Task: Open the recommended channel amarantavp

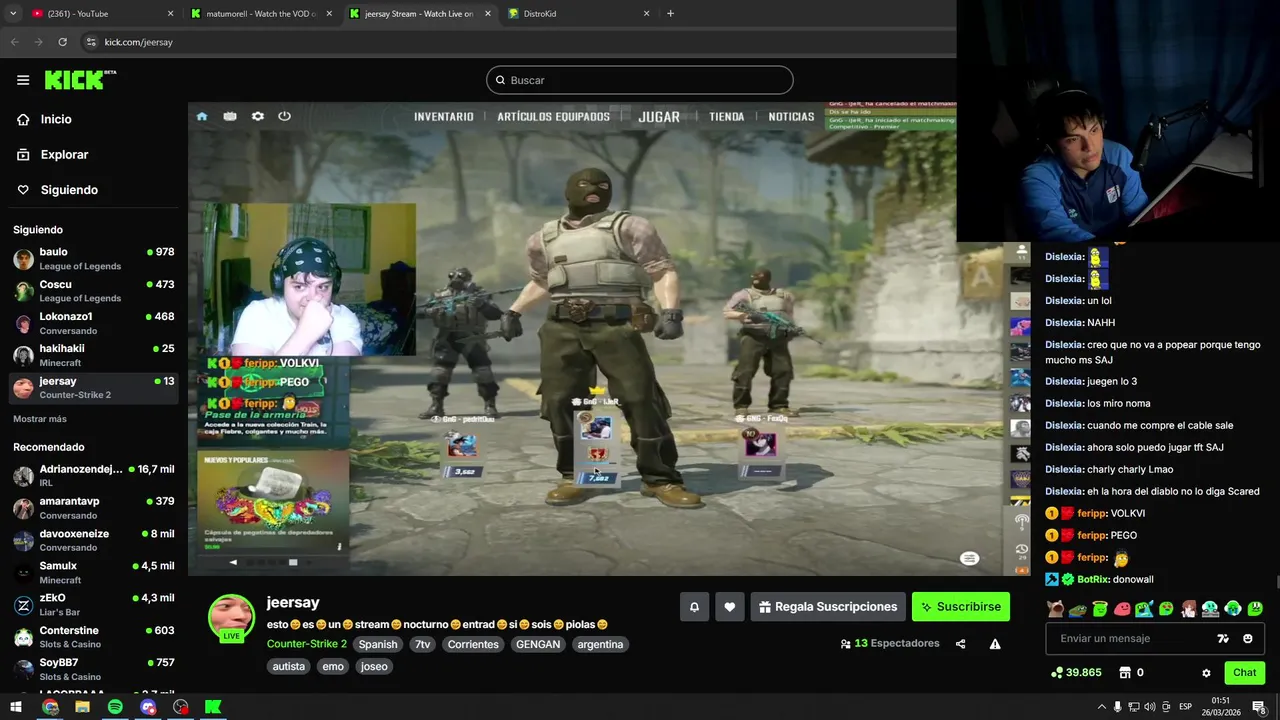Action: [x=94, y=508]
